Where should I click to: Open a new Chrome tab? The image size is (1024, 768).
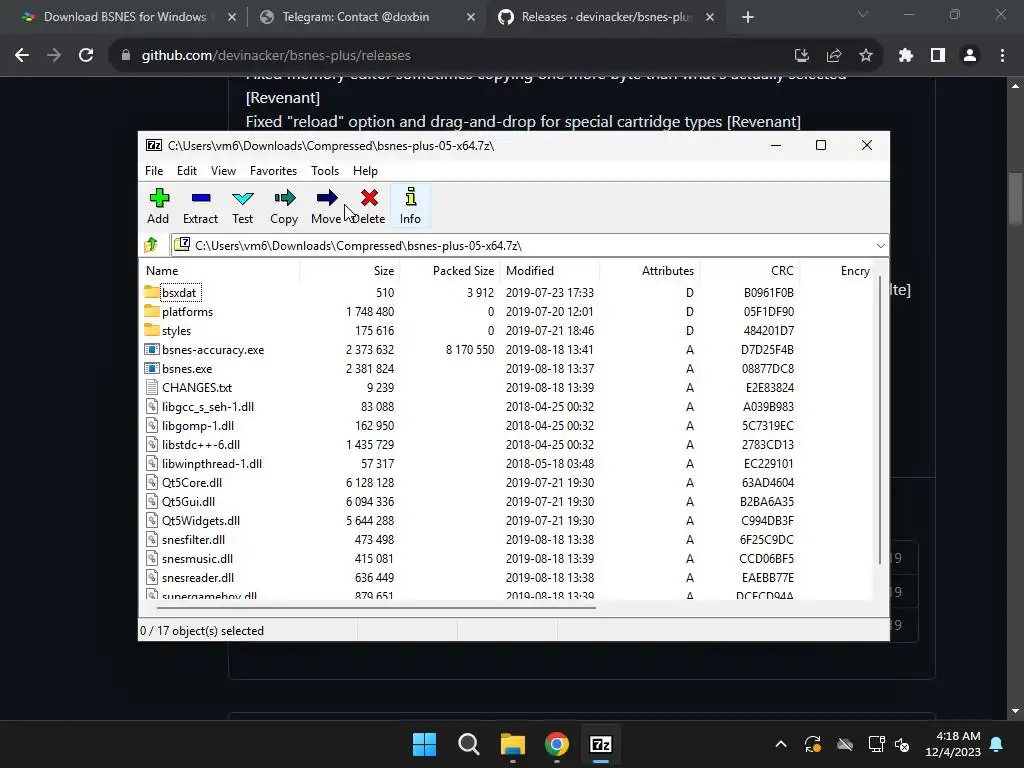748,18
